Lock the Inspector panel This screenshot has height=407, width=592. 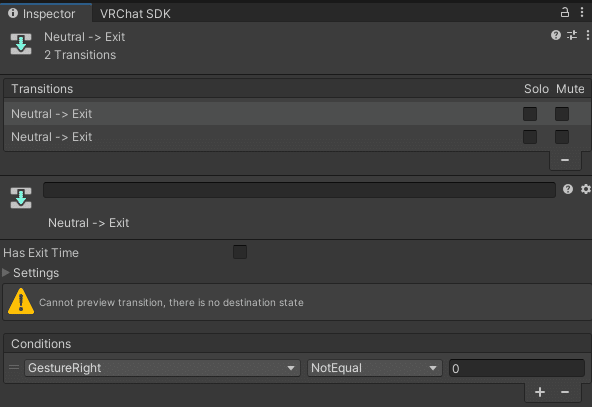tap(564, 12)
